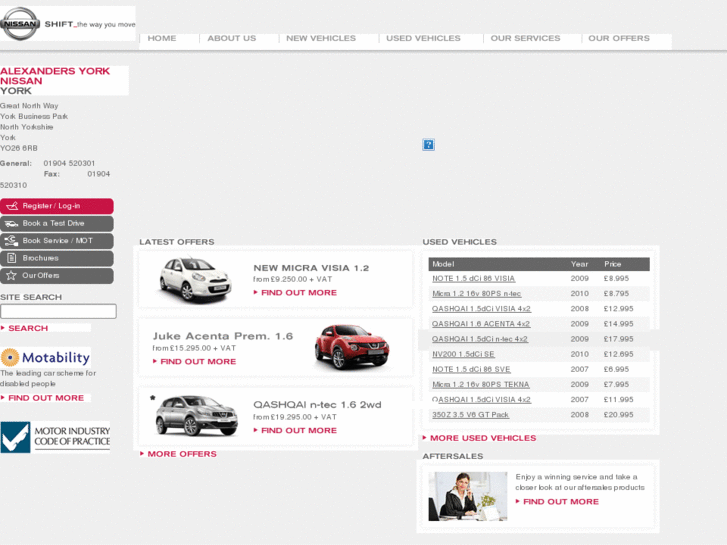The image size is (727, 545).
Task: Open the USED VEHICLES menu
Action: (x=423, y=38)
